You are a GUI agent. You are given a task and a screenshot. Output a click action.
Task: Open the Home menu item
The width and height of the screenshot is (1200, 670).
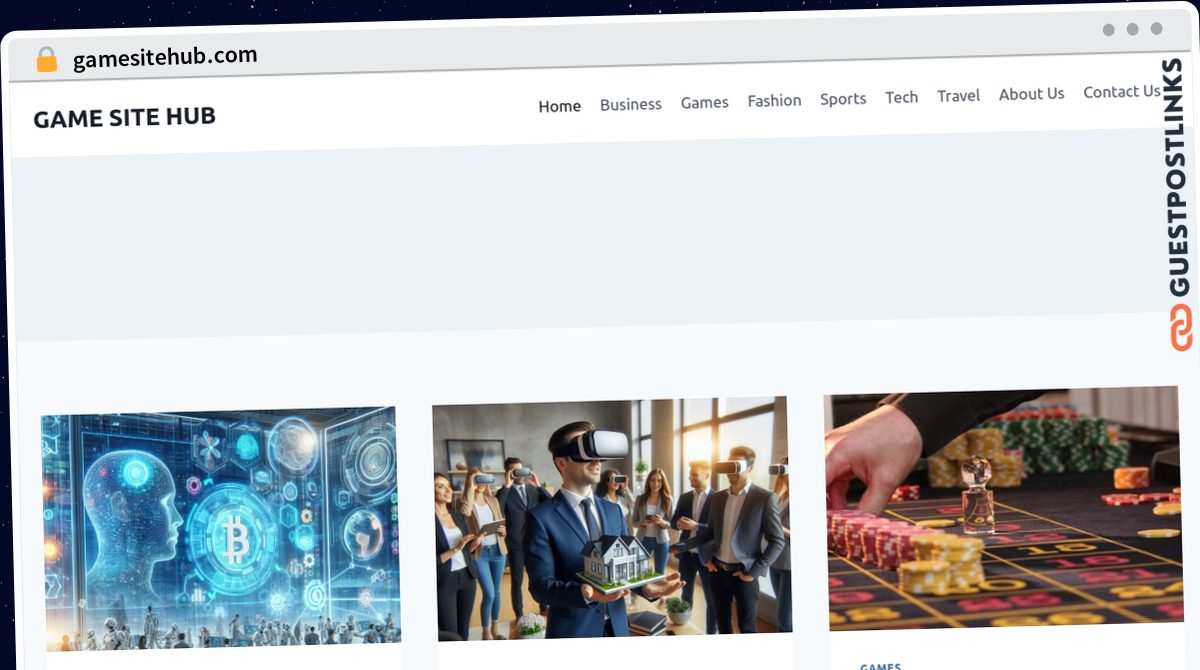click(x=559, y=106)
